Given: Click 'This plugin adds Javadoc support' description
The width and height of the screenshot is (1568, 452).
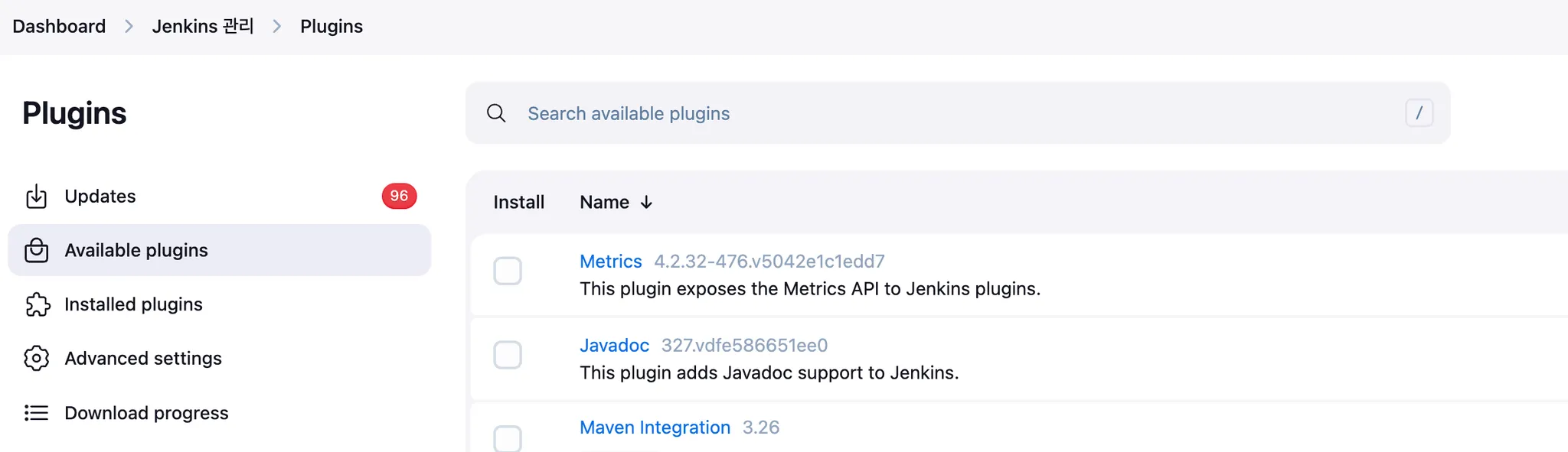Looking at the screenshot, I should (x=769, y=373).
